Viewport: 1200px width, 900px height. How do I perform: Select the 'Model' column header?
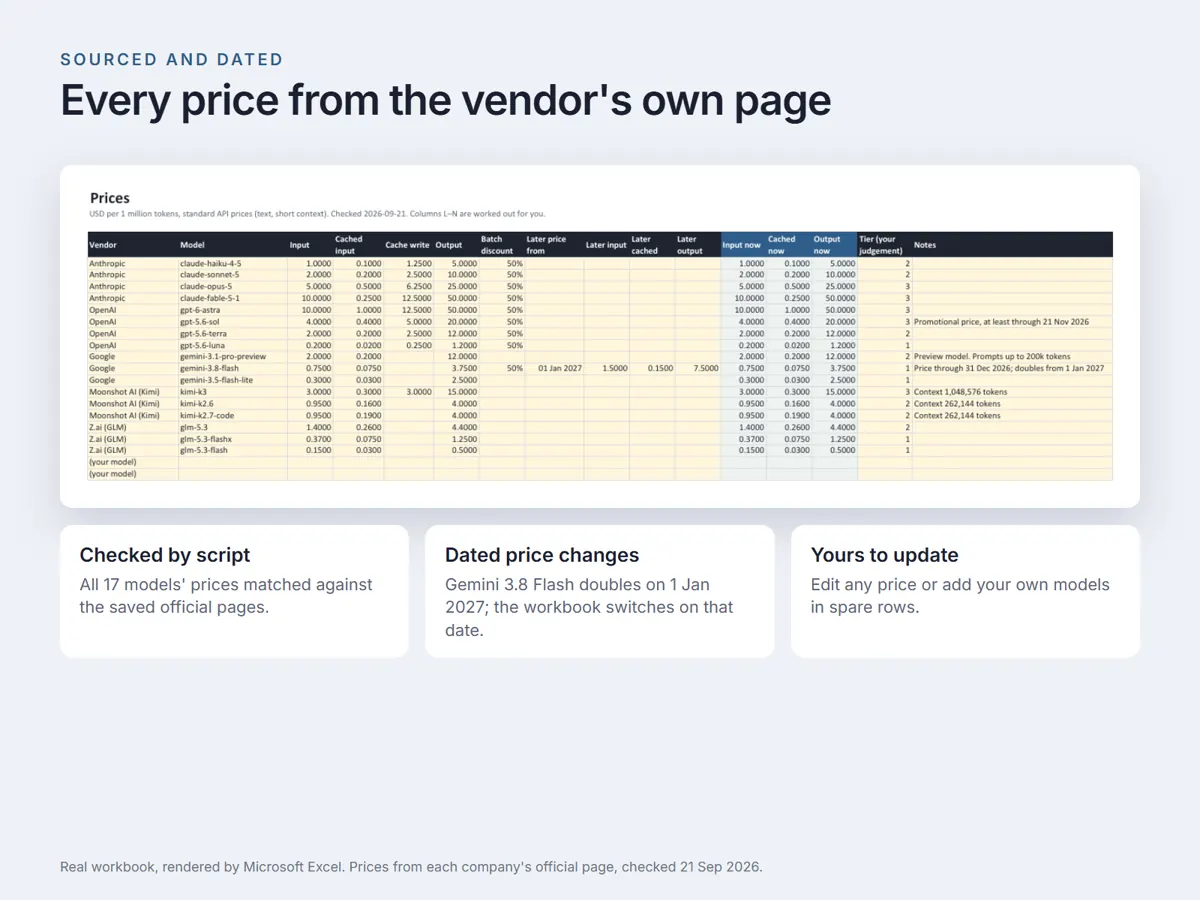pos(233,245)
